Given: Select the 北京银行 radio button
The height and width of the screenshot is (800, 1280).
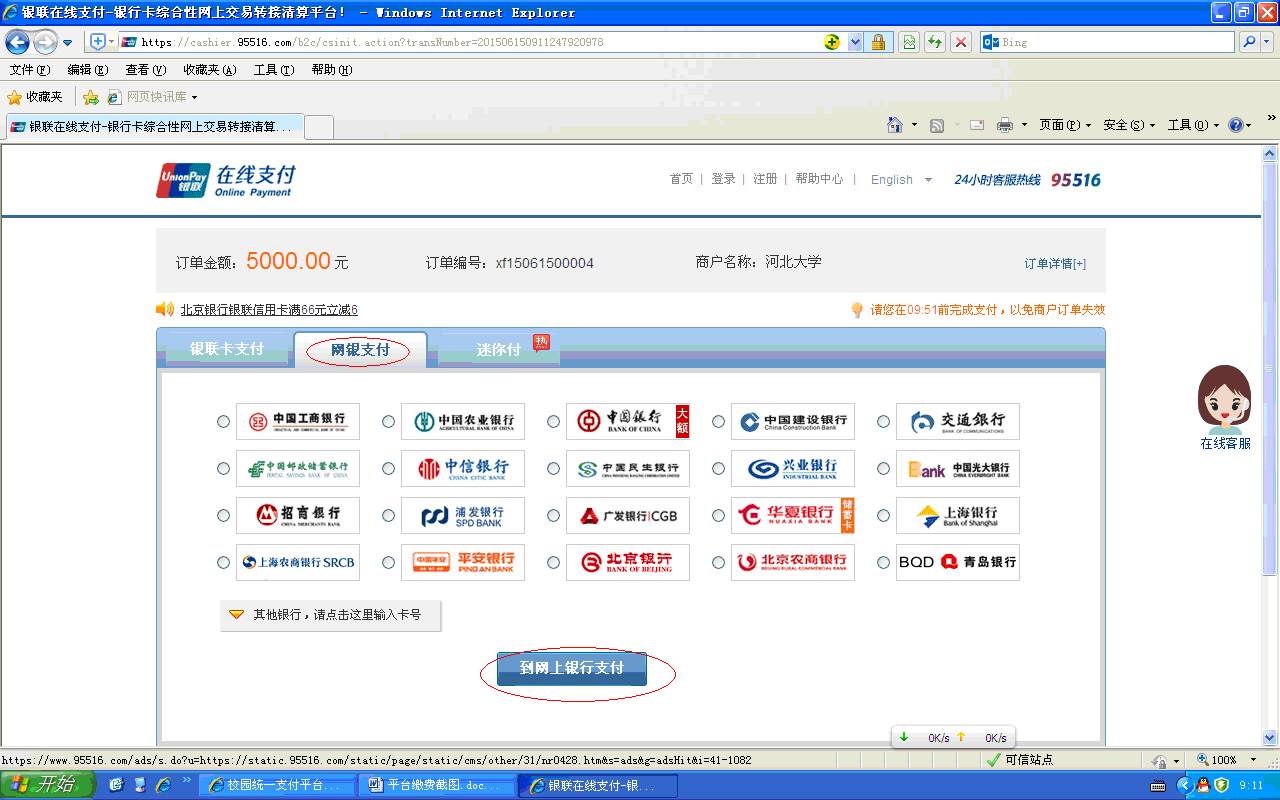Looking at the screenshot, I should [553, 563].
